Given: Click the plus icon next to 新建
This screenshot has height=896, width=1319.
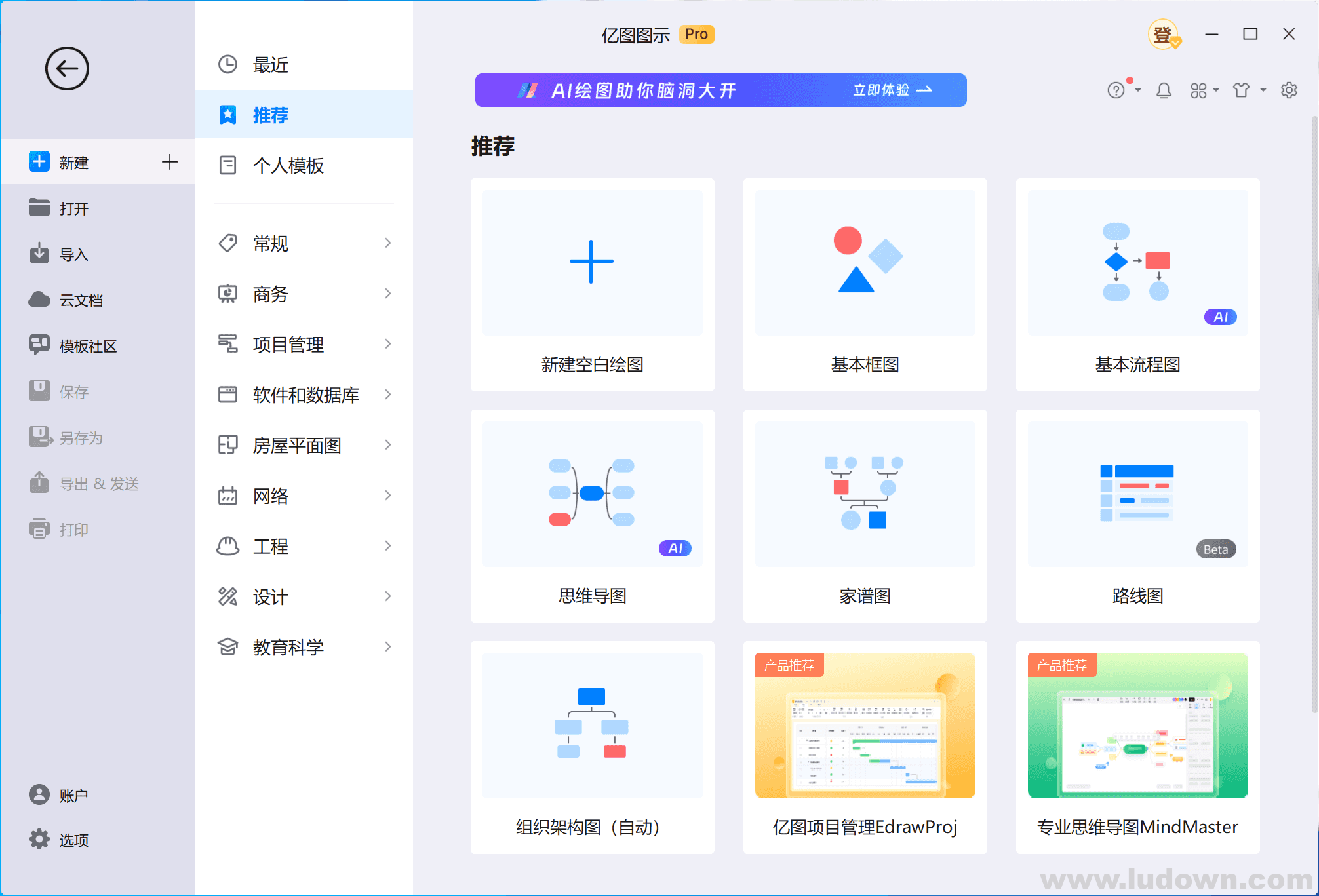Looking at the screenshot, I should click(170, 162).
